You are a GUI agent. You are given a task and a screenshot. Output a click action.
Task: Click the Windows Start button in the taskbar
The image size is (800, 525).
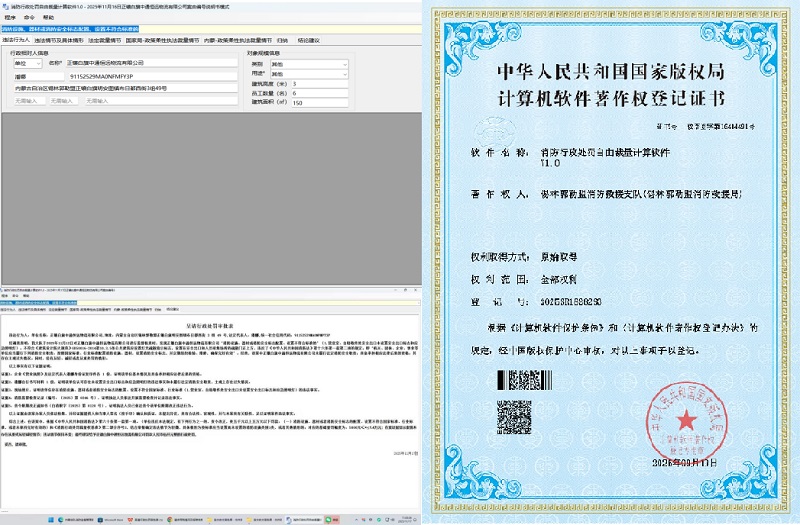pos(51,519)
